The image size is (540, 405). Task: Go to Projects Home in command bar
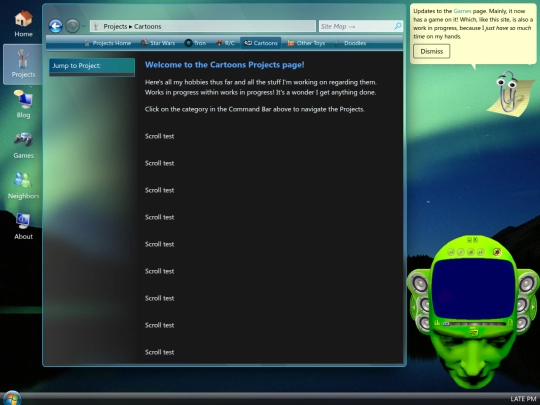(x=108, y=43)
